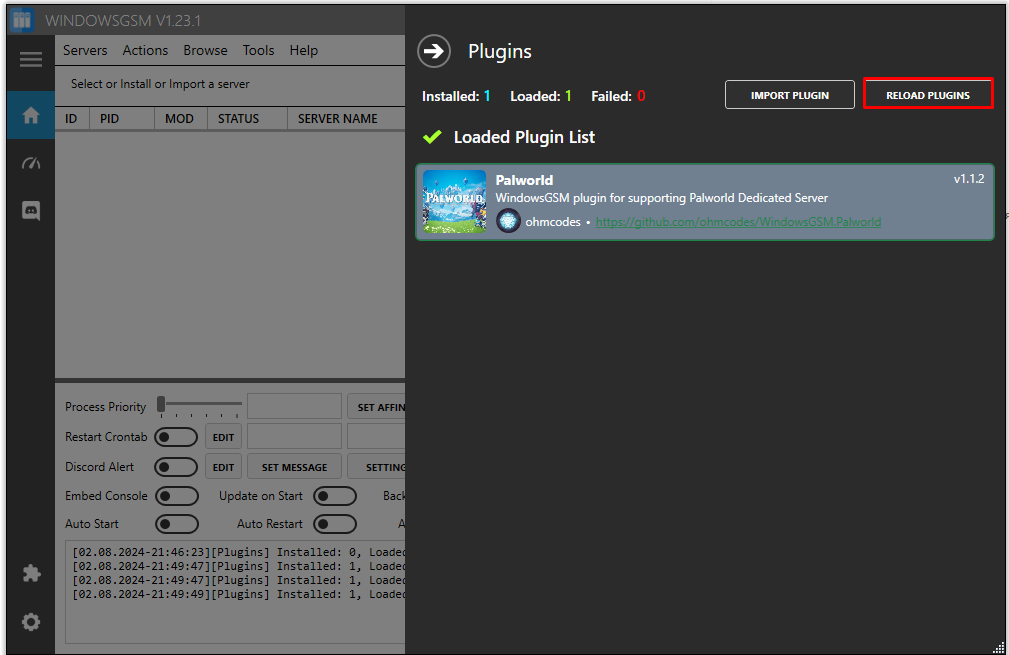Select the Palworld plugin card title
Viewport: 1009px width, 655px height.
click(x=524, y=180)
